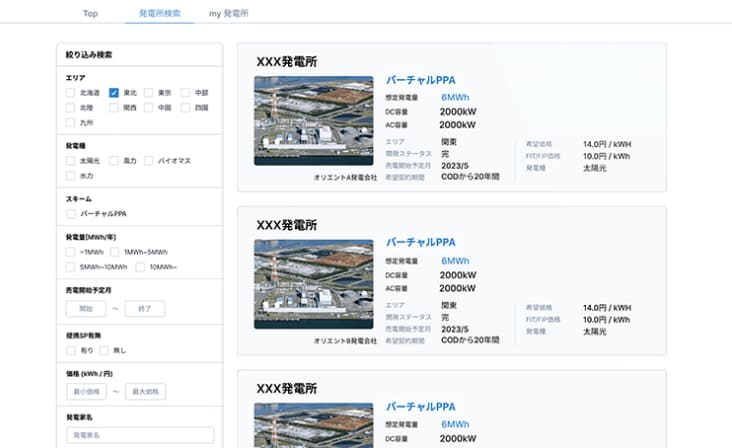The image size is (732, 448).
Task: Click the 発電家名 text input
Action: click(139, 435)
